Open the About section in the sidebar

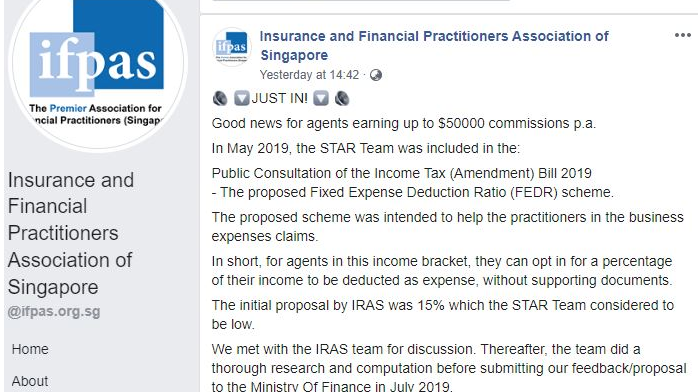pyautogui.click(x=30, y=381)
